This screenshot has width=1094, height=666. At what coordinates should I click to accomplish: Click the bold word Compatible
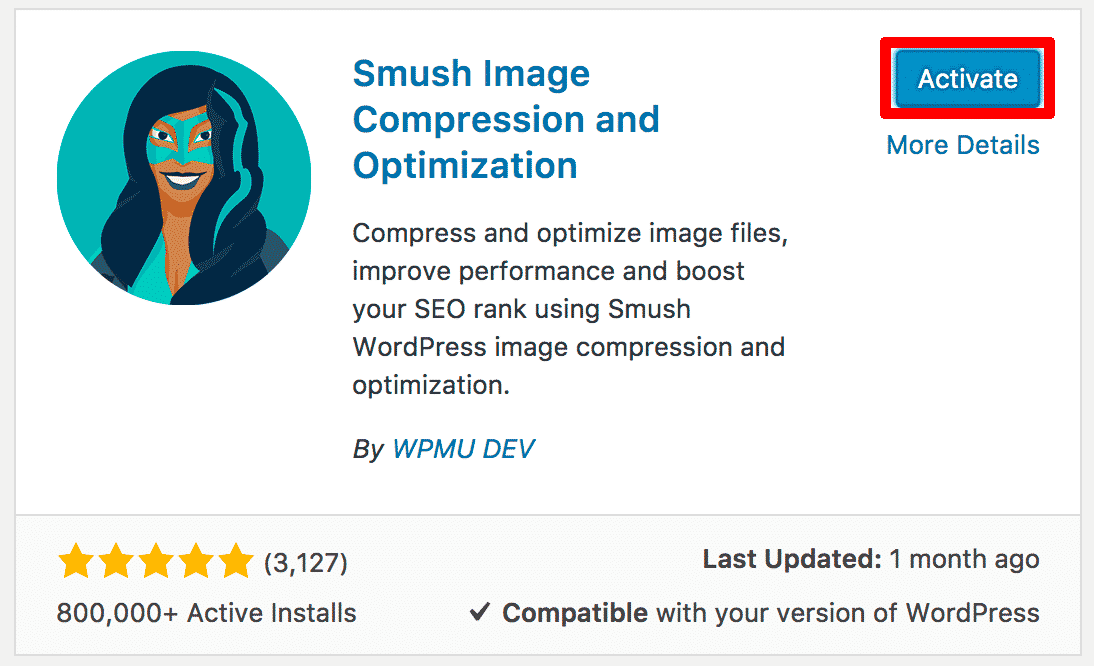tap(575, 613)
